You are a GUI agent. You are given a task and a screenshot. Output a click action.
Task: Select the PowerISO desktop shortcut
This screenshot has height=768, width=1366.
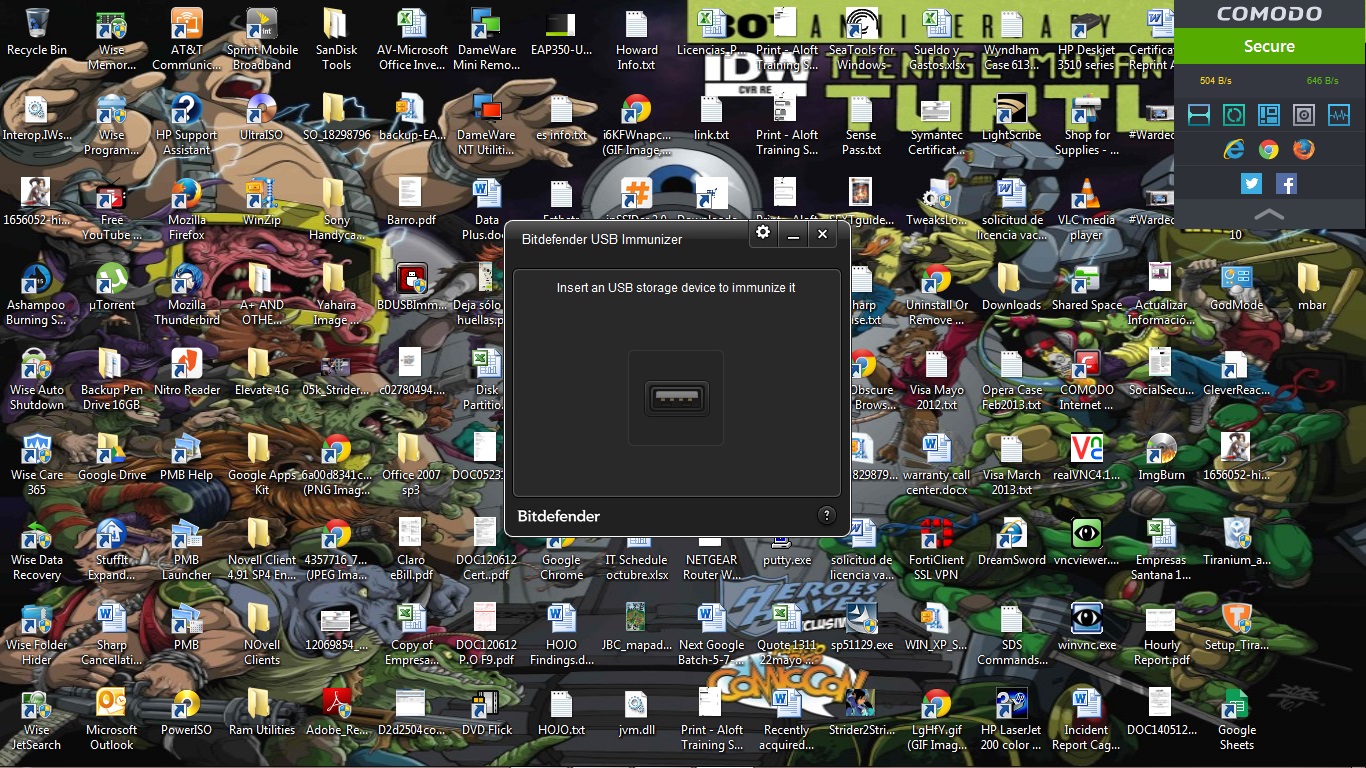tap(187, 712)
